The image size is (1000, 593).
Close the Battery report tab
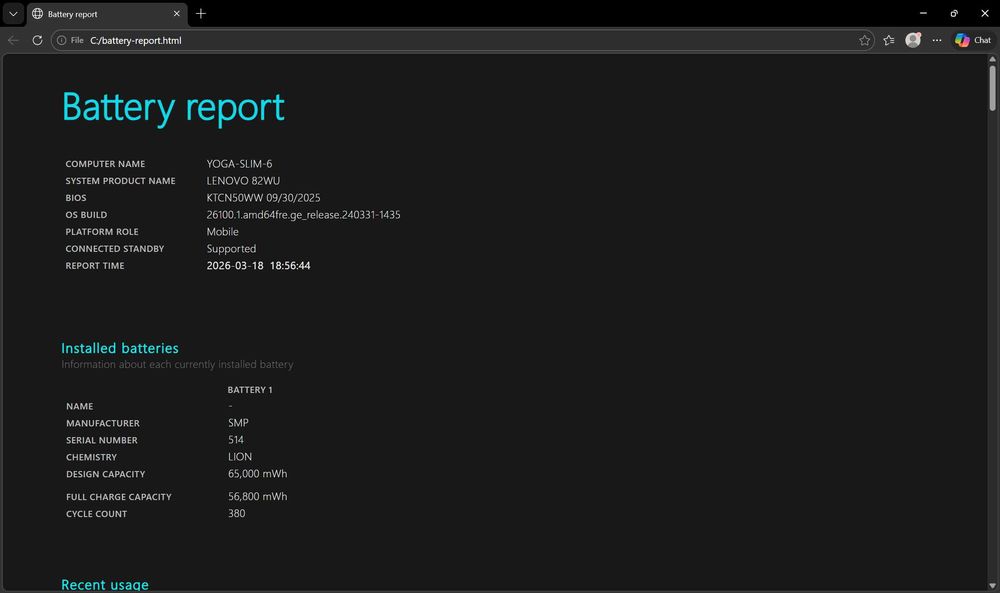click(x=177, y=13)
